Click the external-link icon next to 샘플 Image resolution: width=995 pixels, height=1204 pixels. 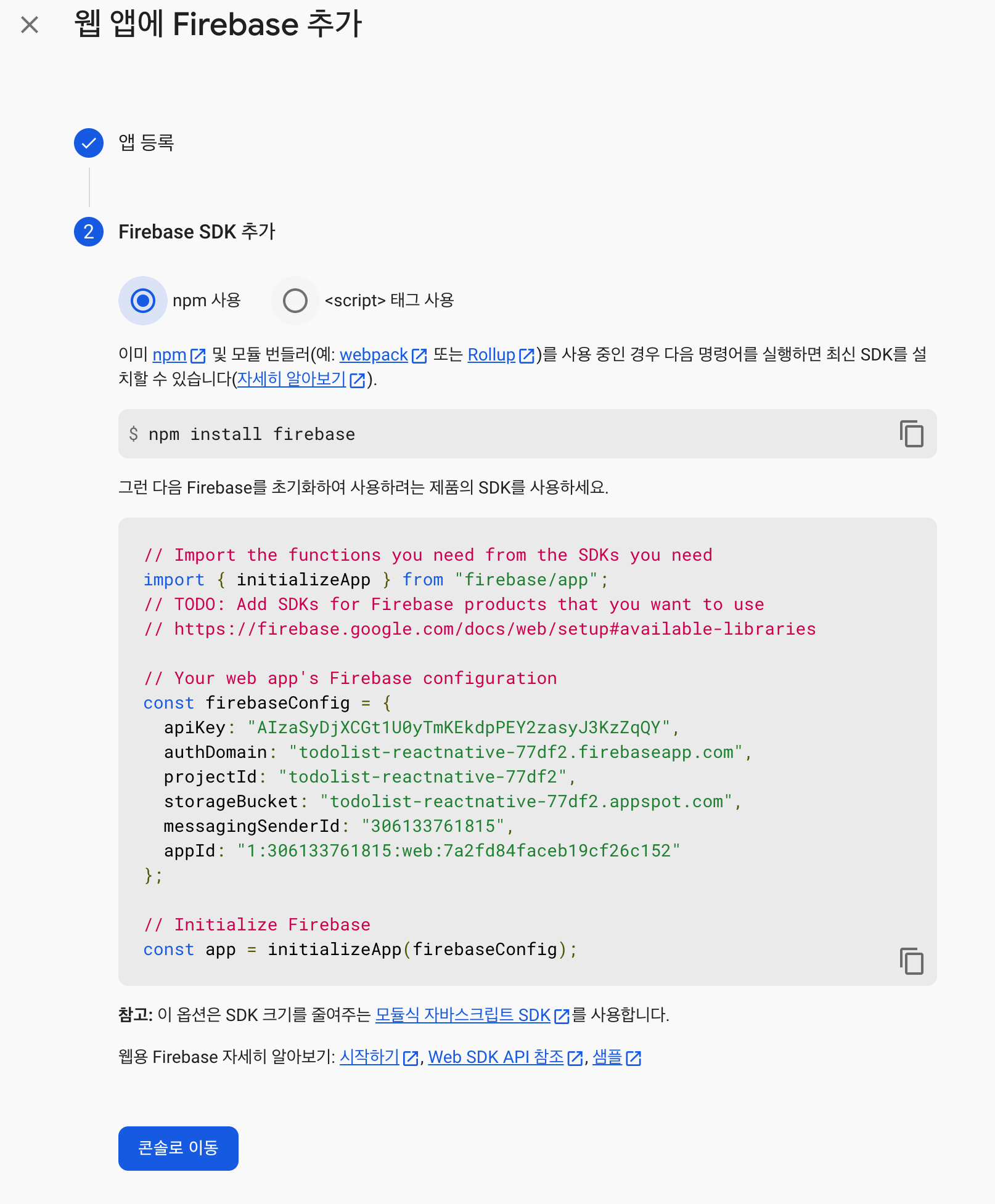pyautogui.click(x=634, y=1058)
